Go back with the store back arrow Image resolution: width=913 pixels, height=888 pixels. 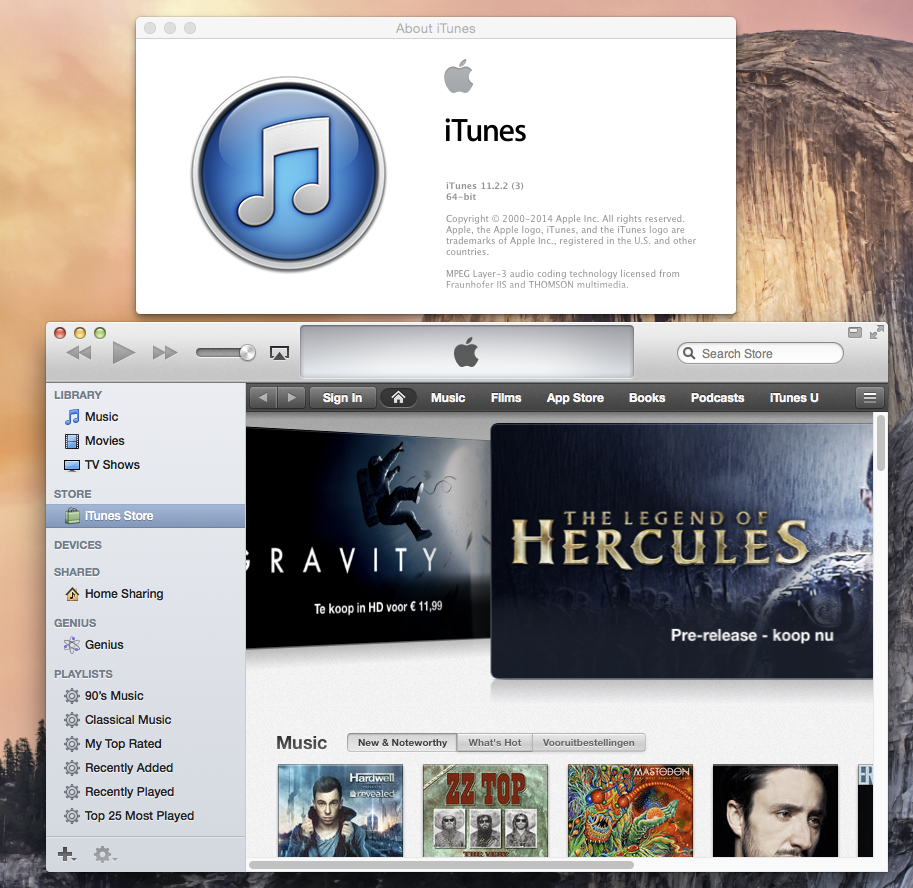[263, 398]
